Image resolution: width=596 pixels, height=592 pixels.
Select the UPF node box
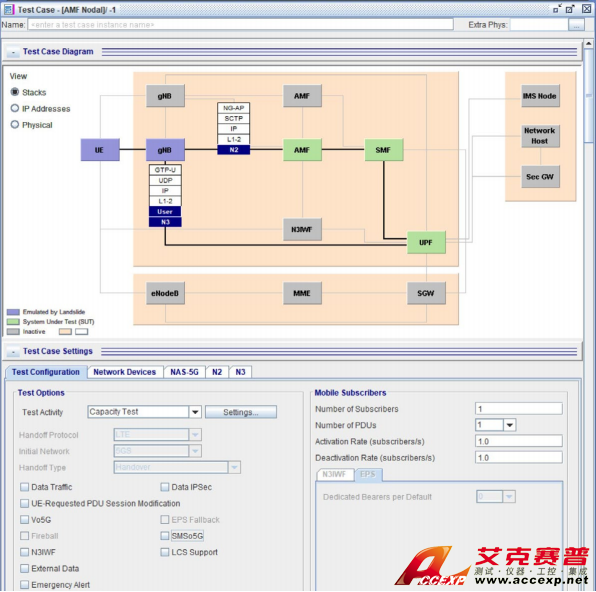(426, 242)
